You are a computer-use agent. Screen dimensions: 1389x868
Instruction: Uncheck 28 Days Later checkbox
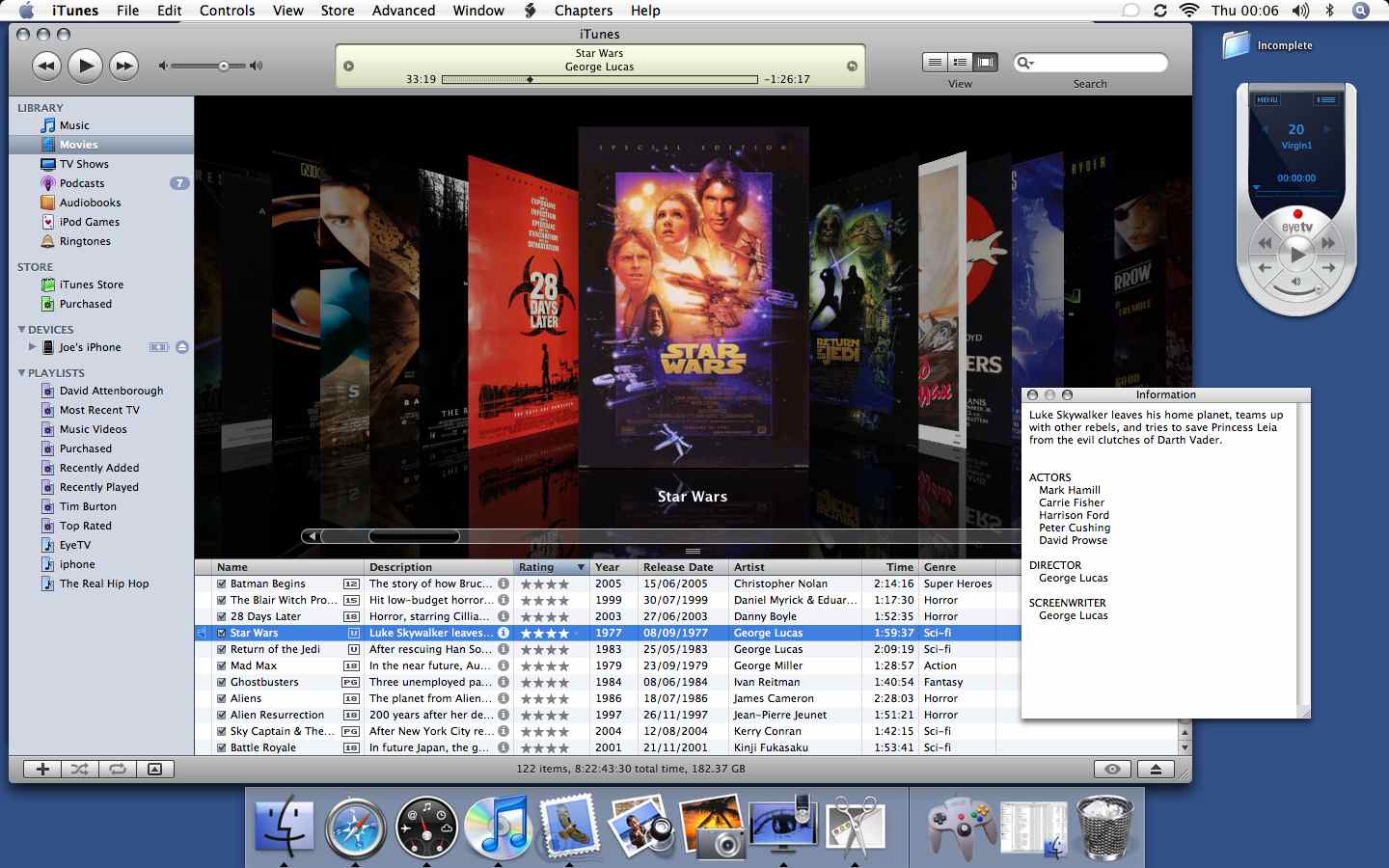(222, 616)
